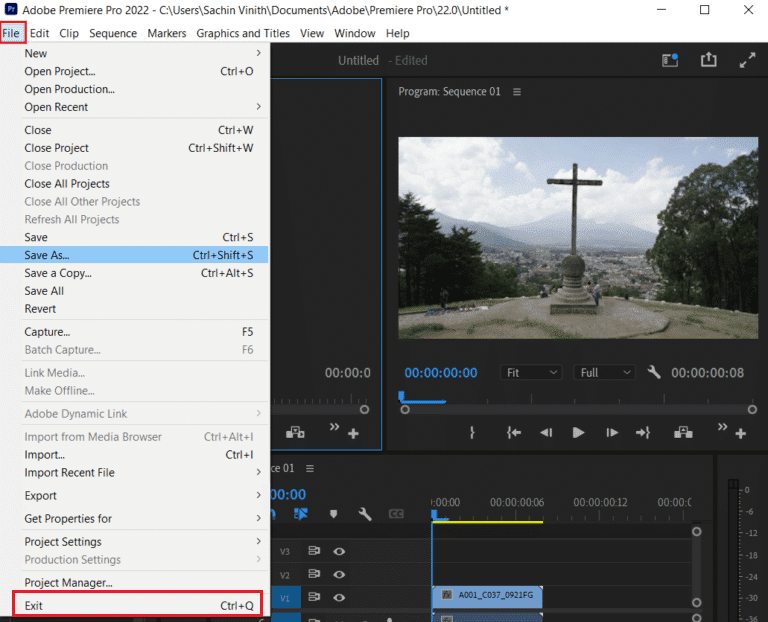Toggle V1 track targeting
The width and height of the screenshot is (768, 622).
(285, 598)
